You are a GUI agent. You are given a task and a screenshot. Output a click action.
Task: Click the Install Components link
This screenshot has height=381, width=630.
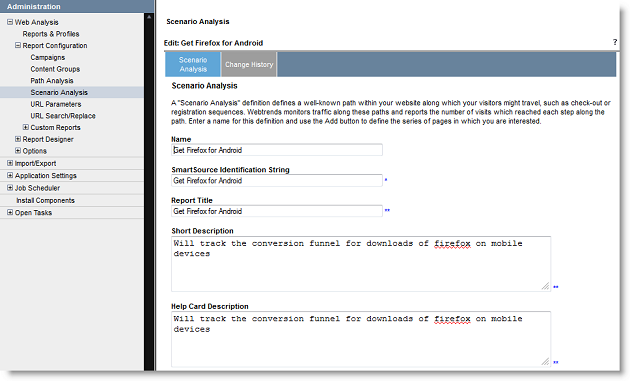point(45,200)
